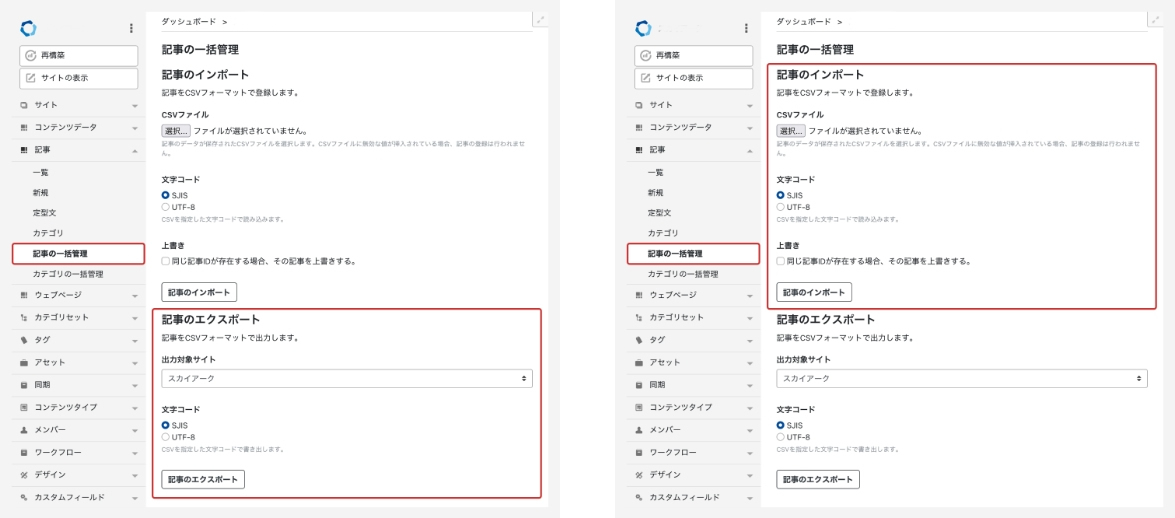This screenshot has width=1175, height=518.
Task: Click the デザイン icon in right screenshot sidebar
Action: coord(639,474)
